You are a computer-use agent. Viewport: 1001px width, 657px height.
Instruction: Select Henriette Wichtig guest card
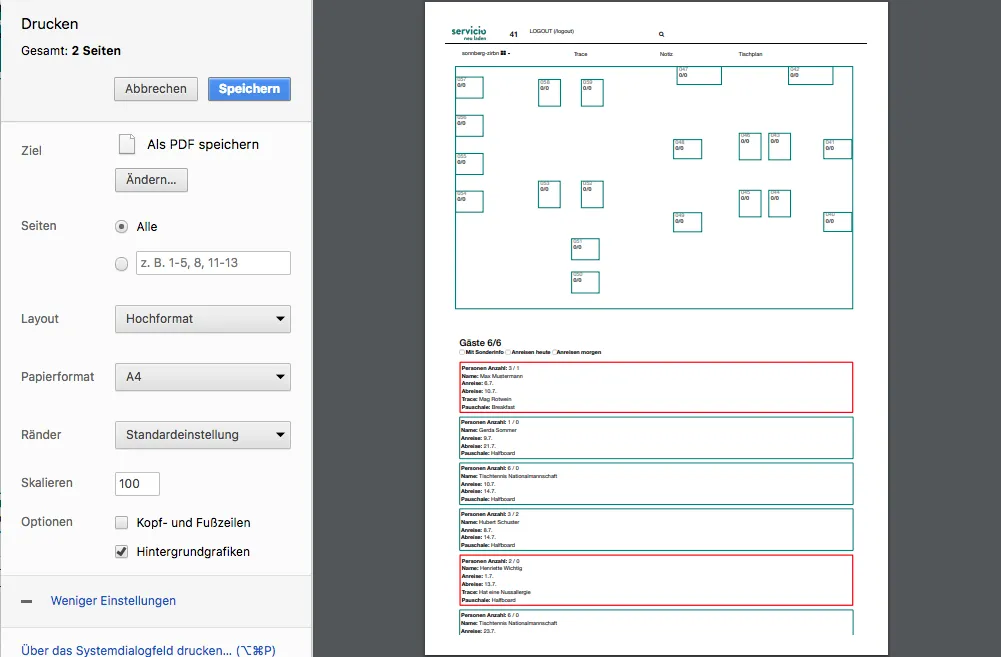pos(656,580)
